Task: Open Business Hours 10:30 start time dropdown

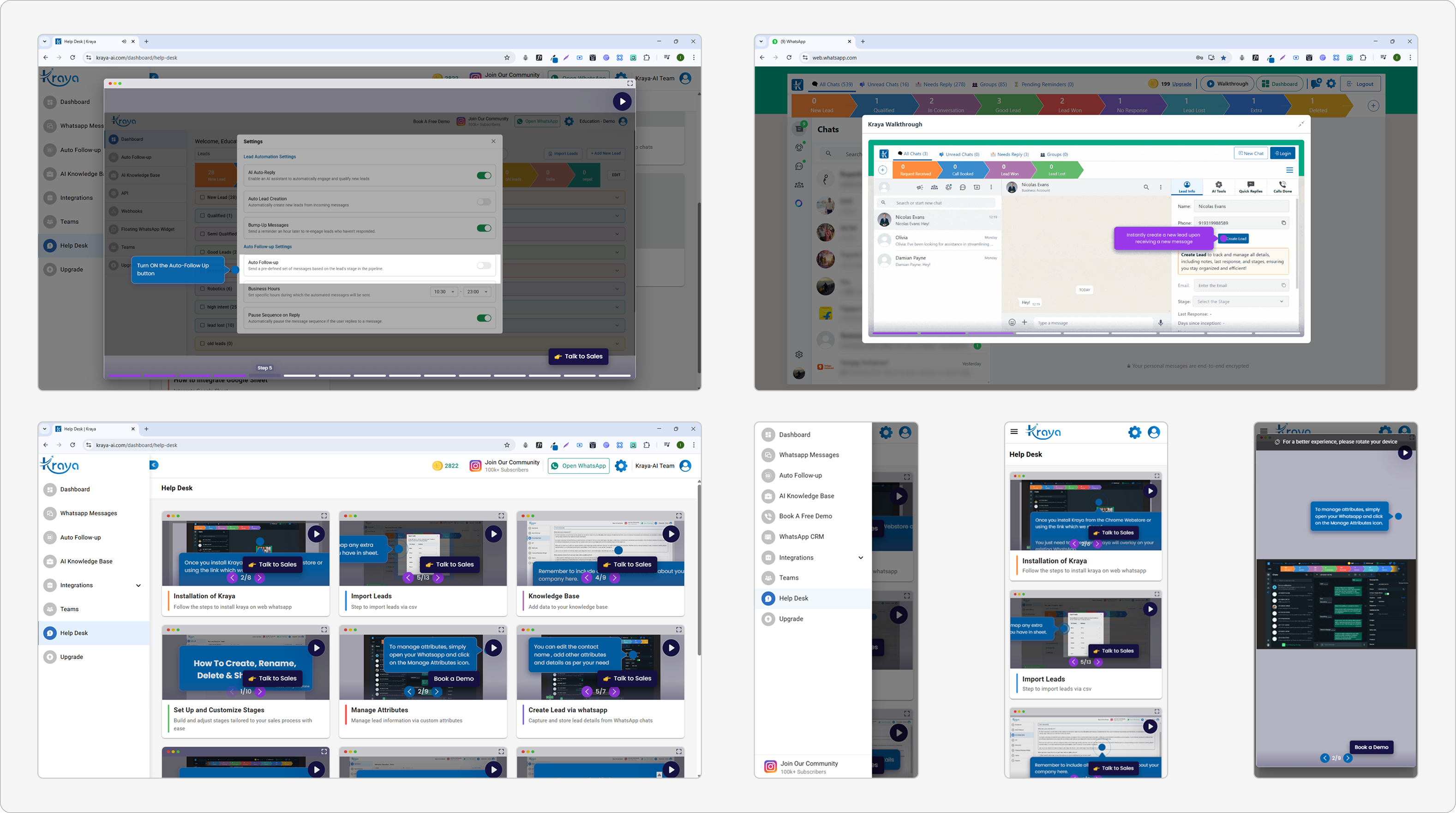Action: (x=444, y=292)
